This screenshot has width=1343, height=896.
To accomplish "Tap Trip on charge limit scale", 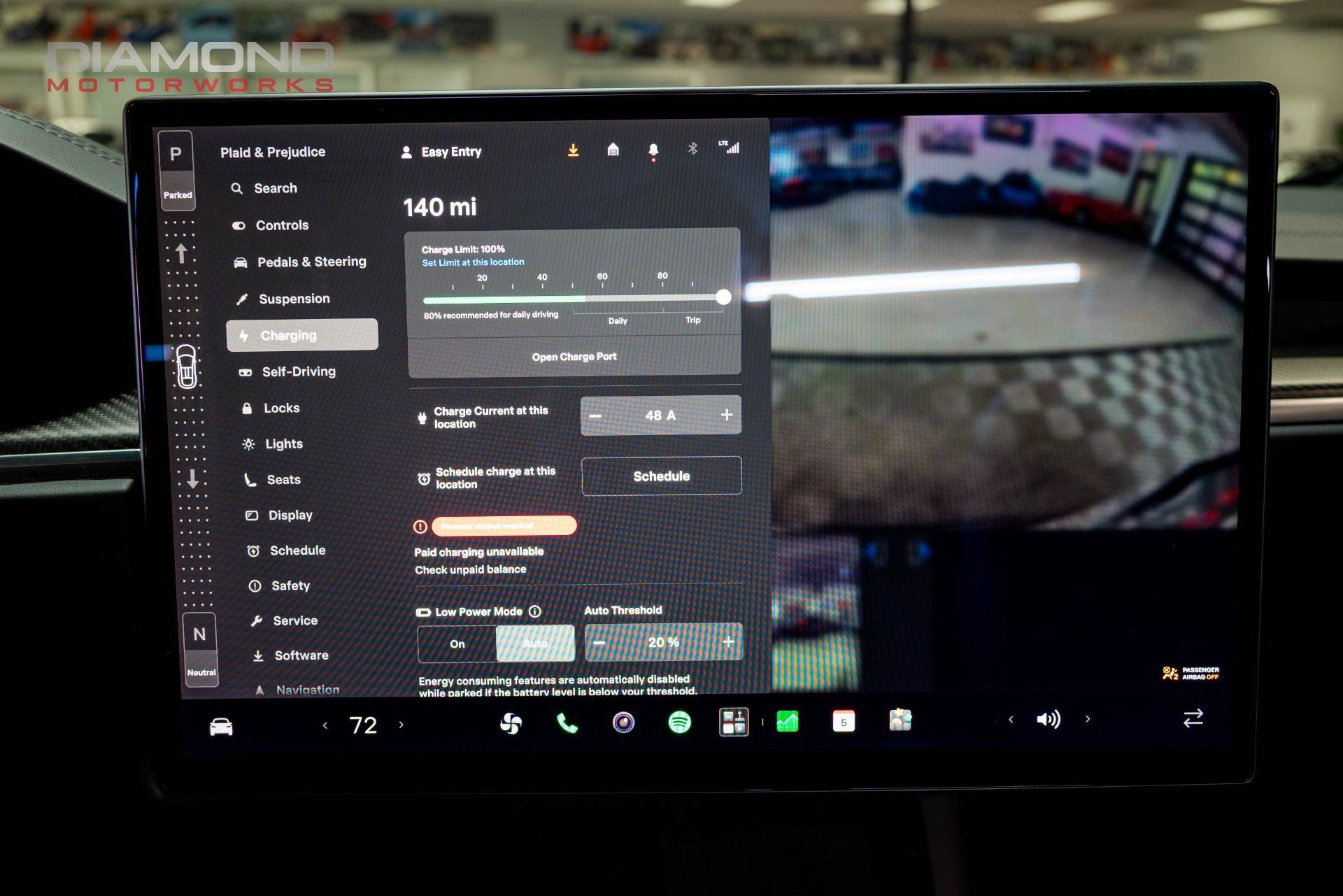I will 693,320.
